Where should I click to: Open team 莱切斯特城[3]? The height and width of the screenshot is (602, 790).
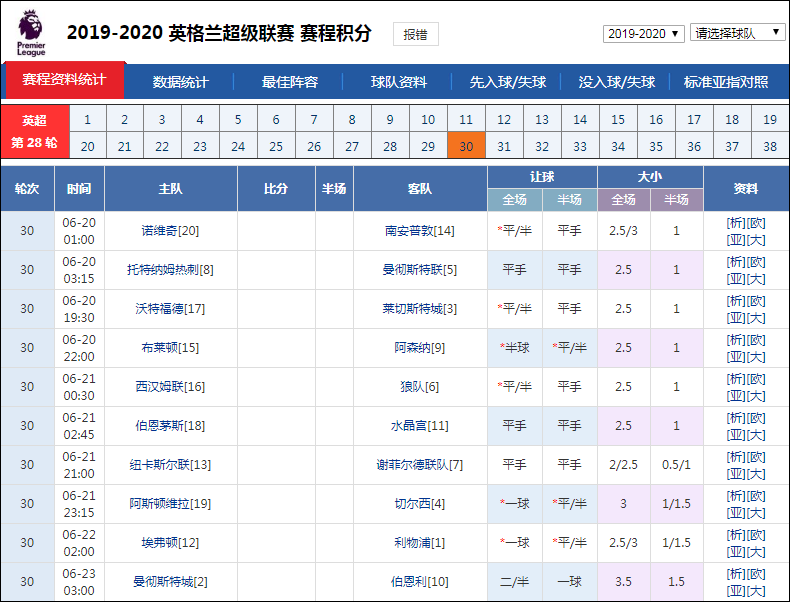coord(420,308)
